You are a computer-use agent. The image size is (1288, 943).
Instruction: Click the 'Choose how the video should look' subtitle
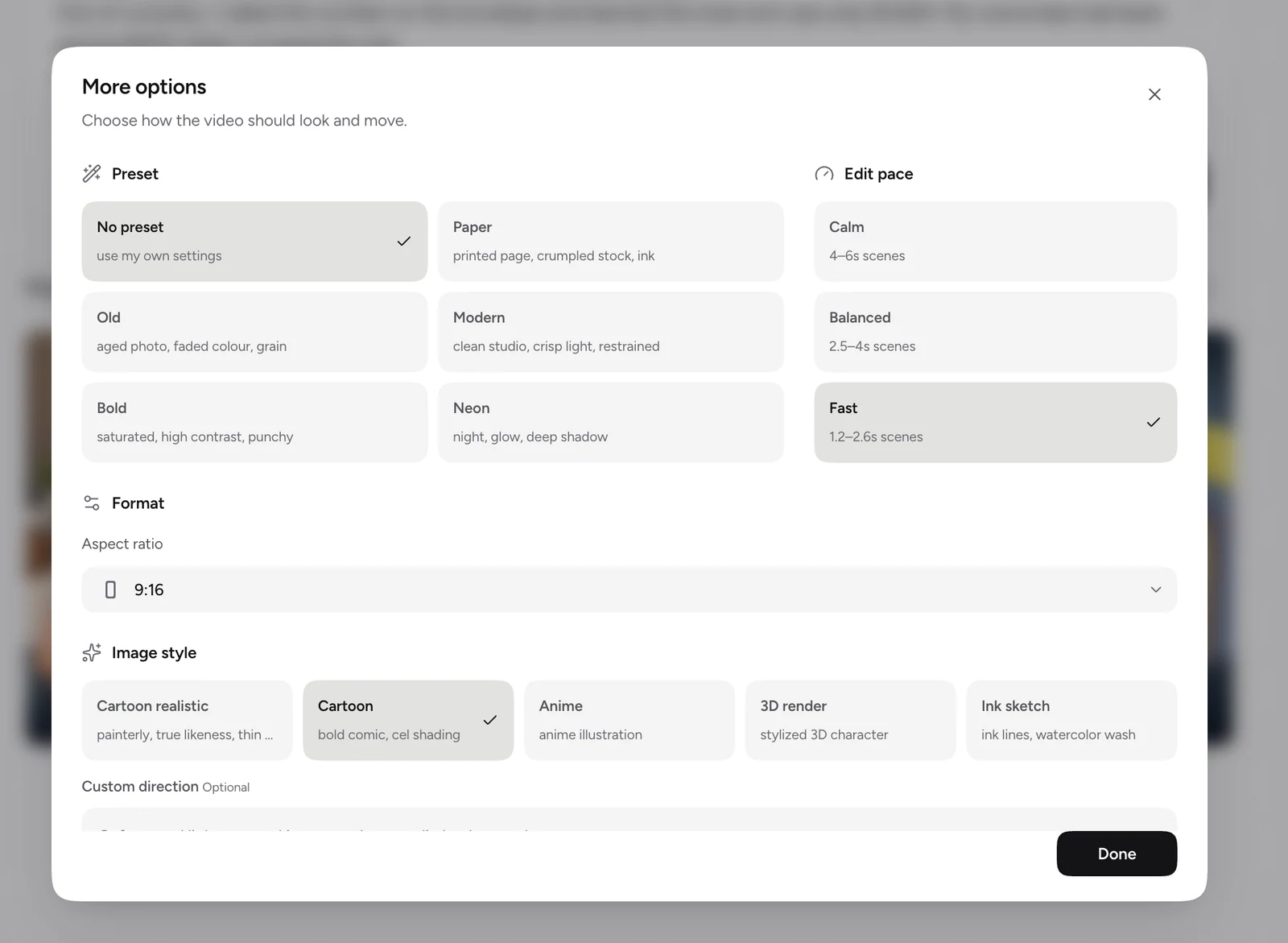click(x=245, y=120)
